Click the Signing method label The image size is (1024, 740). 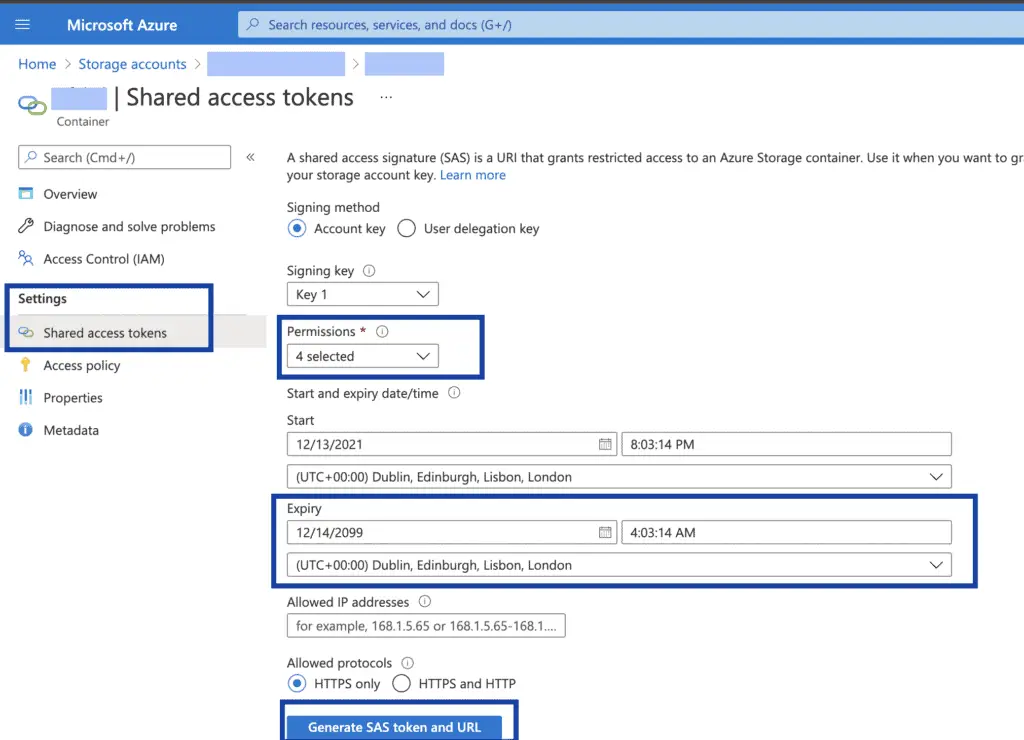pyautogui.click(x=333, y=207)
